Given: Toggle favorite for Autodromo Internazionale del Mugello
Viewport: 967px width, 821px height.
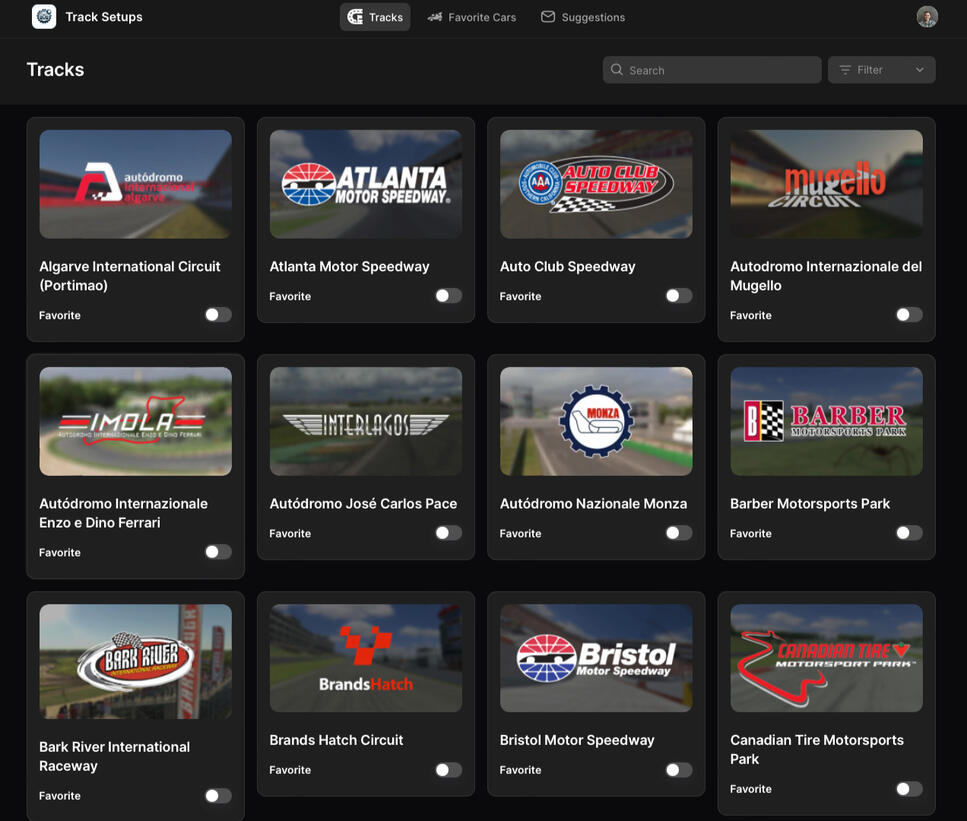Looking at the screenshot, I should [x=909, y=315].
